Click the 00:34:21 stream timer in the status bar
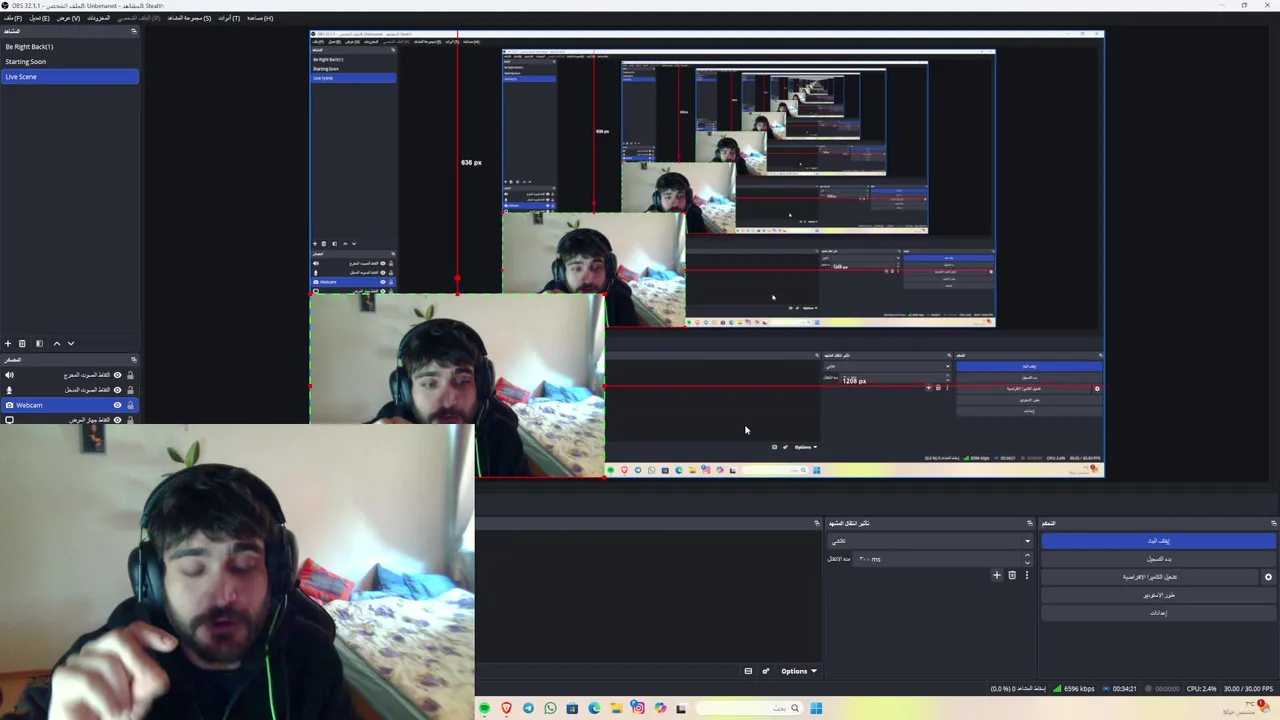 [1124, 689]
